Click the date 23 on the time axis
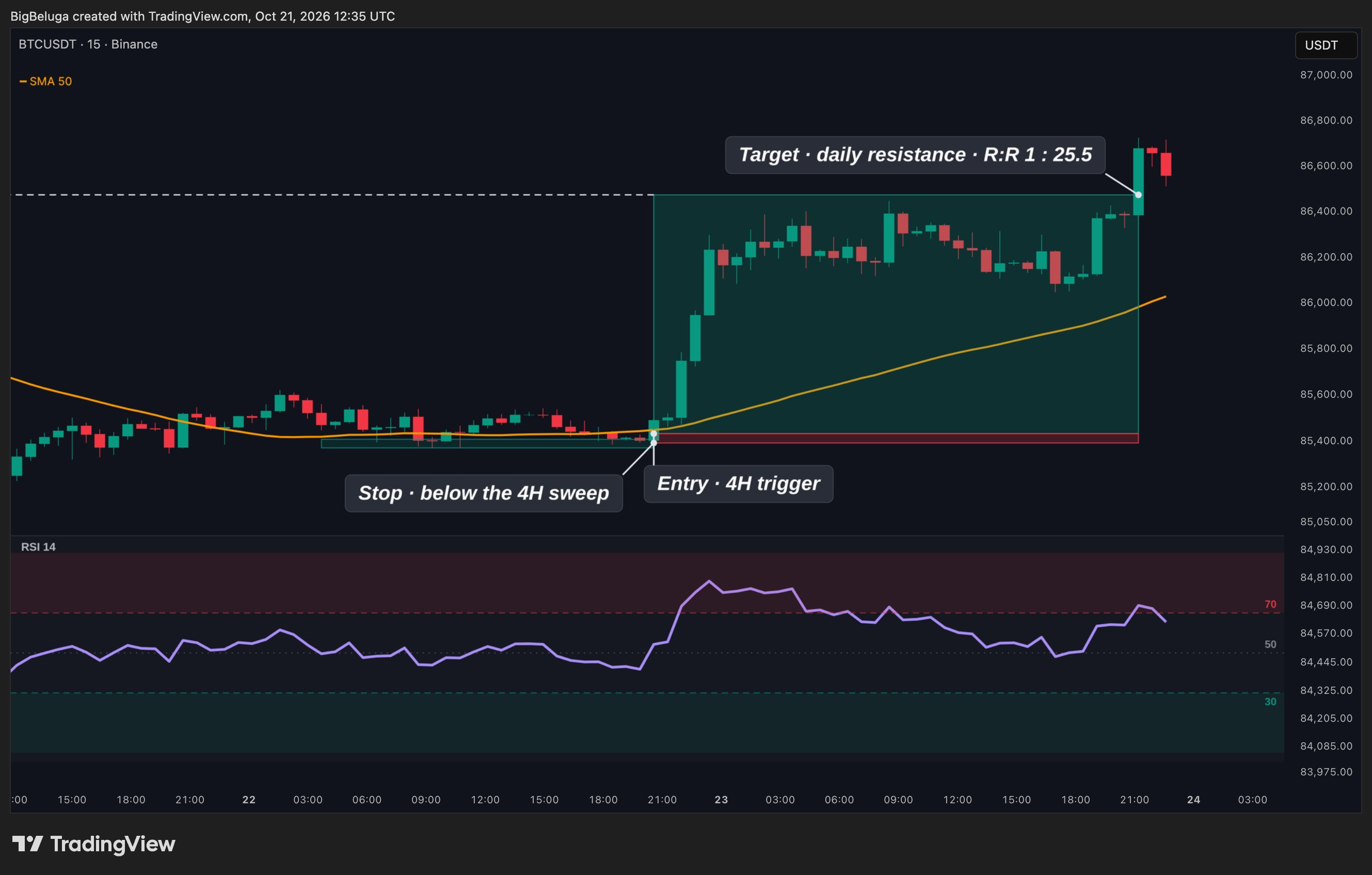This screenshot has height=875, width=1372. click(x=721, y=800)
